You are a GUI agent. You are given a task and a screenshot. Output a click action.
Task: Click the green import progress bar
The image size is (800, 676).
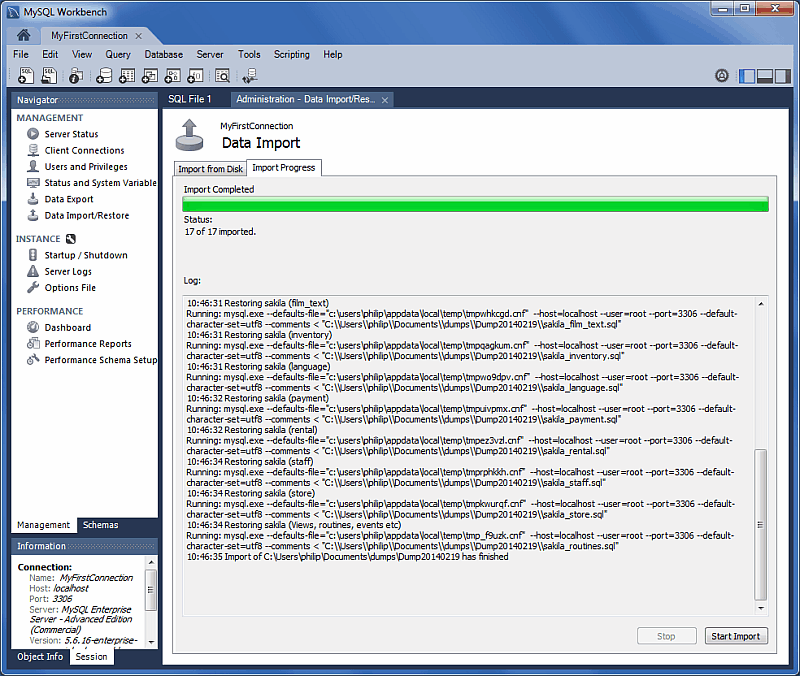click(476, 204)
